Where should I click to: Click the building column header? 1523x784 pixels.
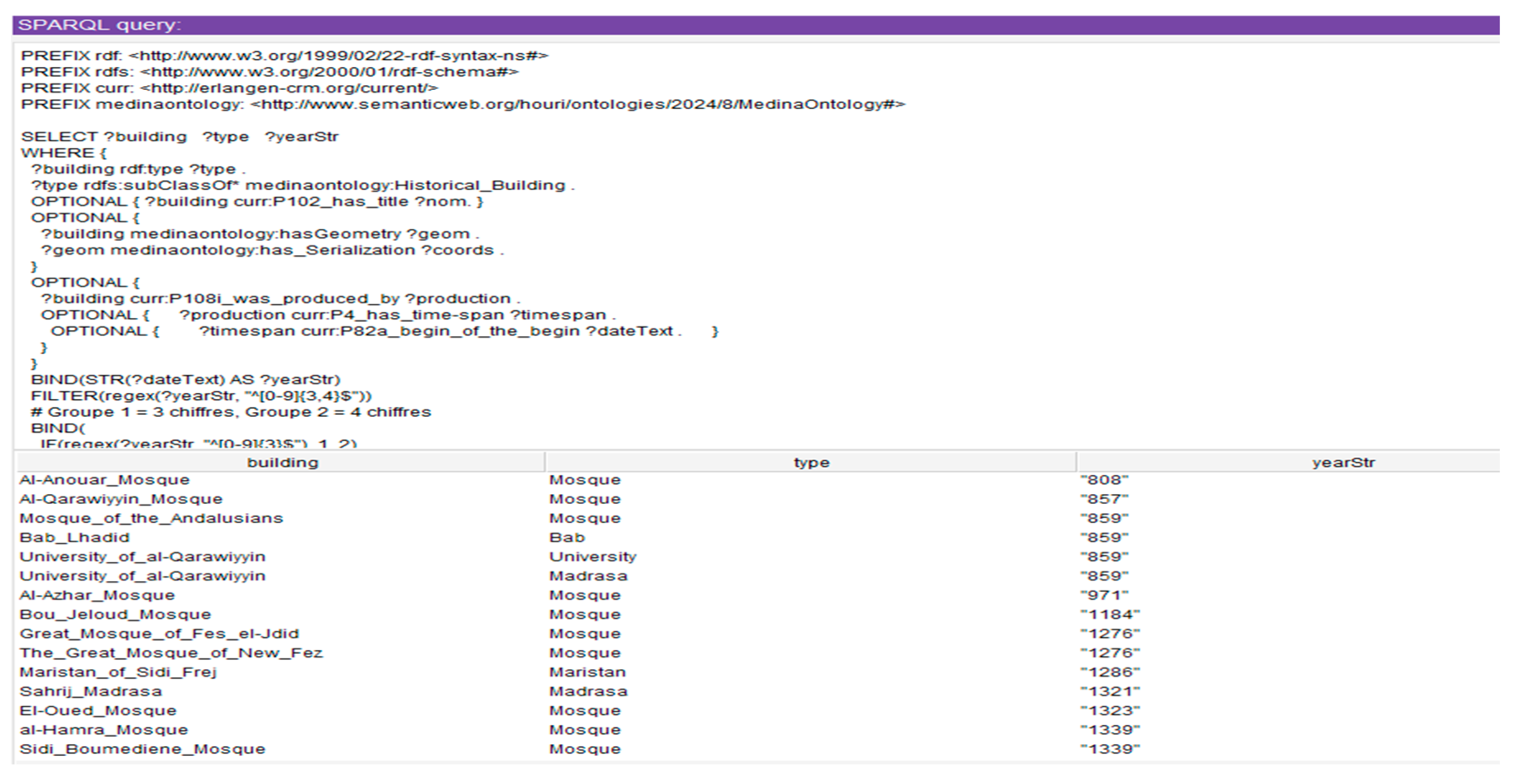click(x=282, y=463)
